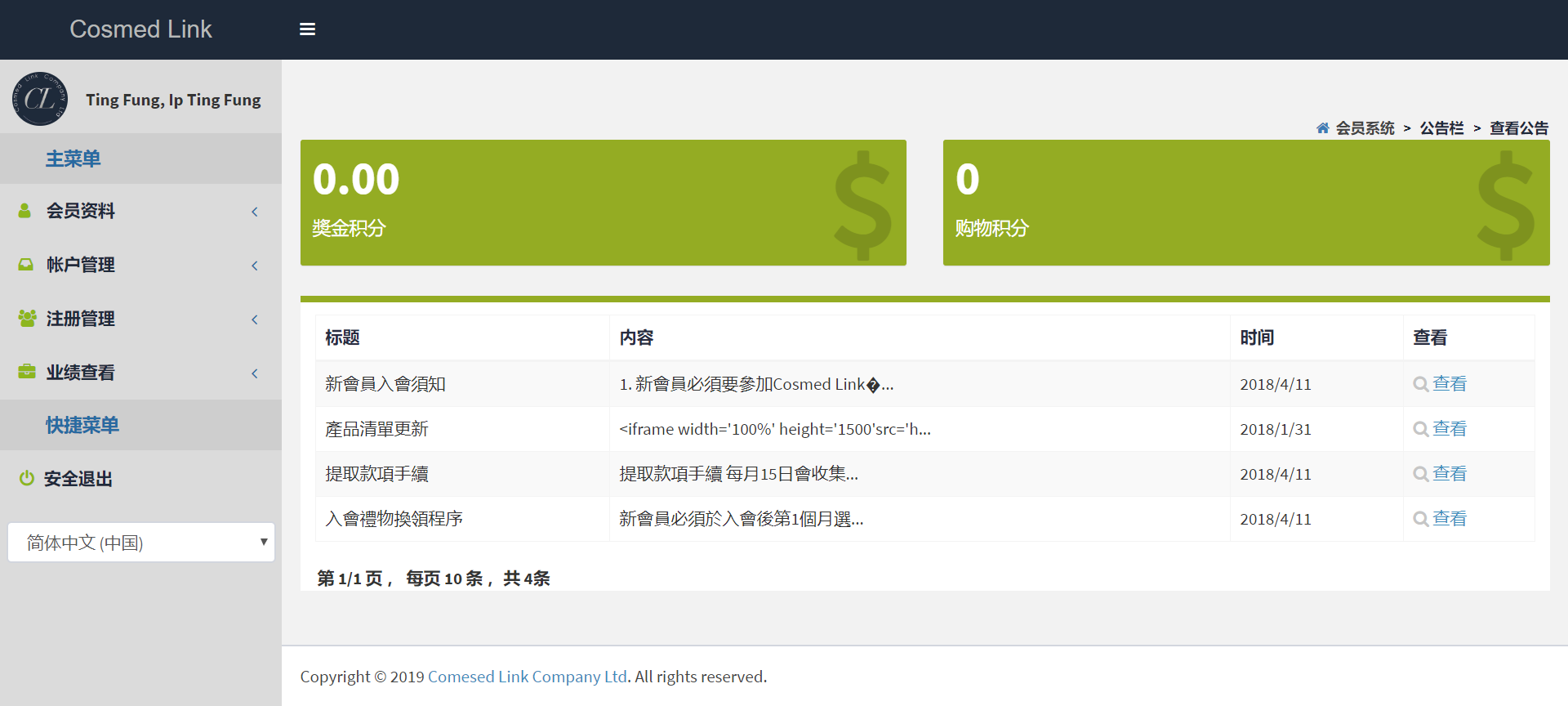Viewport: 1568px width, 706px height.
Task: Open the 业绩查看 menu item
Action: coord(140,373)
